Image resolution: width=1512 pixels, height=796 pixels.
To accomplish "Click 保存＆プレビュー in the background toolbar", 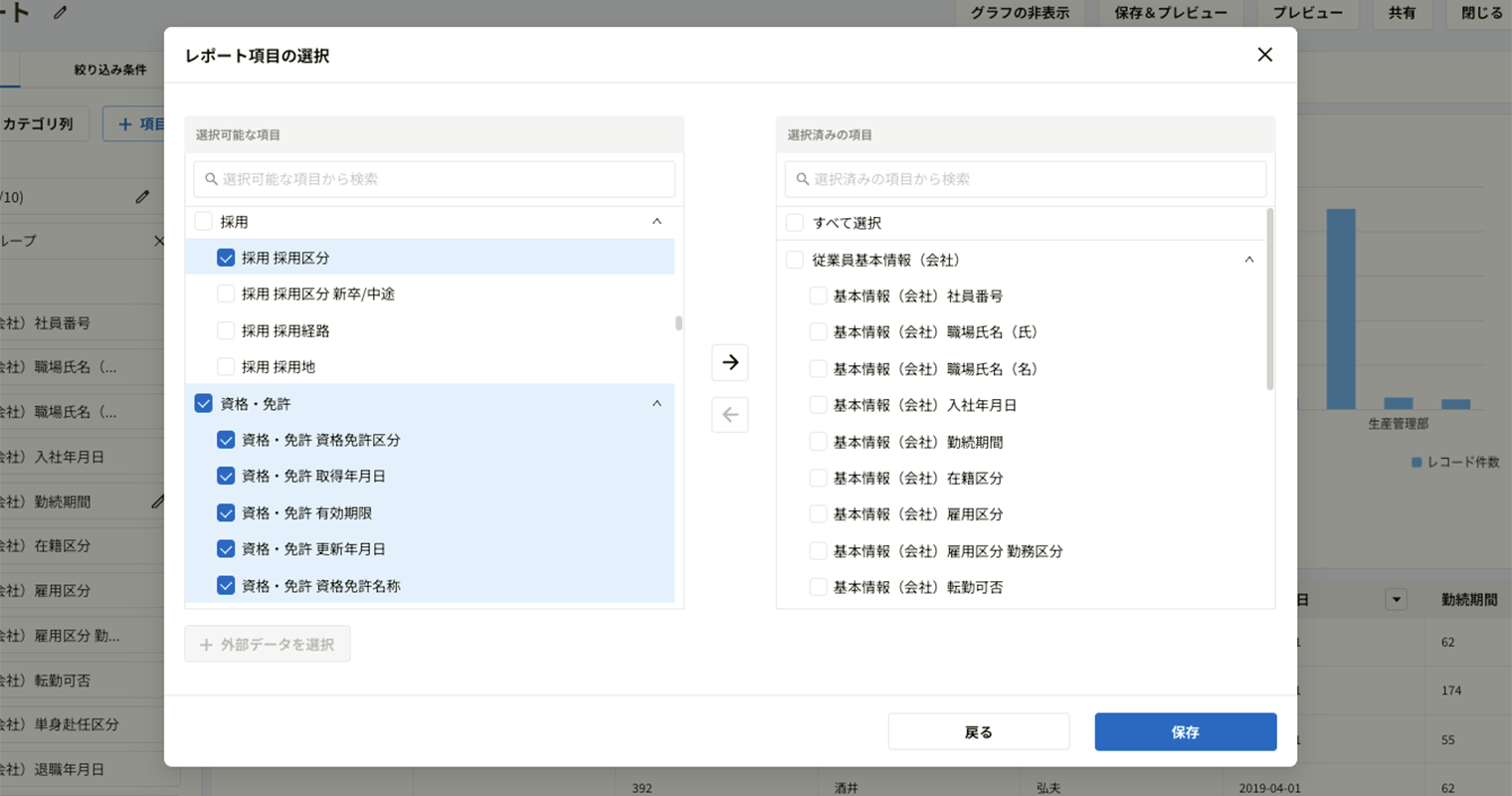I will [x=1171, y=12].
